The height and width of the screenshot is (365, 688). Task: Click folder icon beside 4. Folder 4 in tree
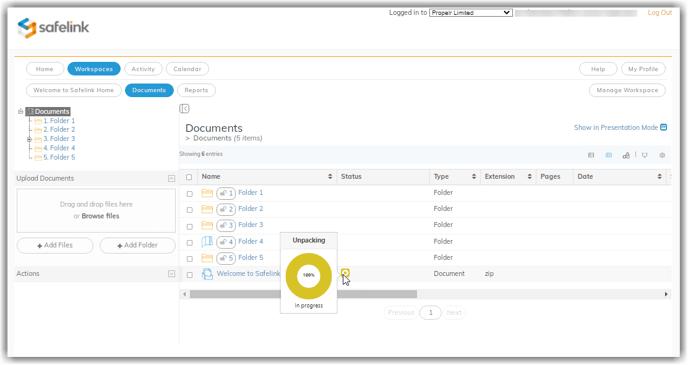point(38,148)
